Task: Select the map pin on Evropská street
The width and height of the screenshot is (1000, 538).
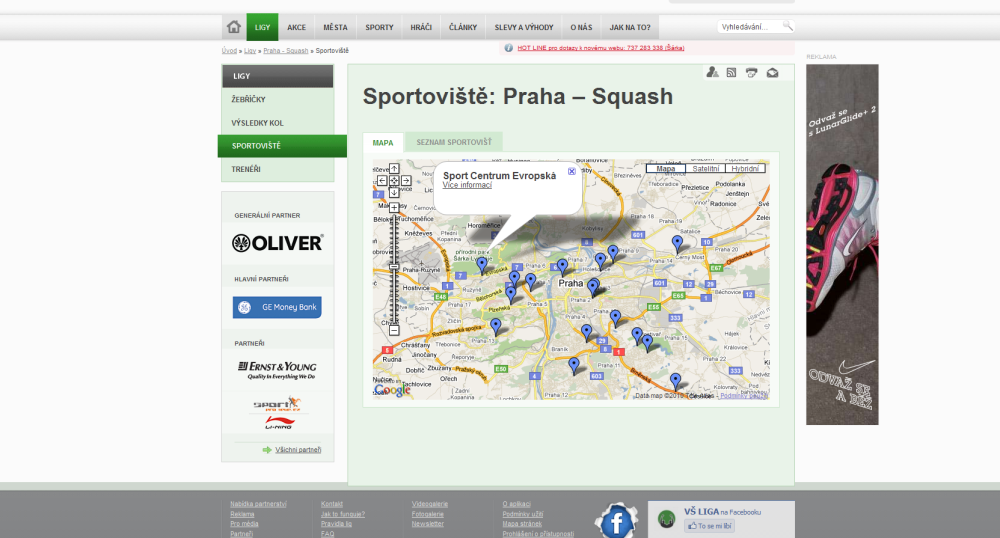Action: click(482, 265)
